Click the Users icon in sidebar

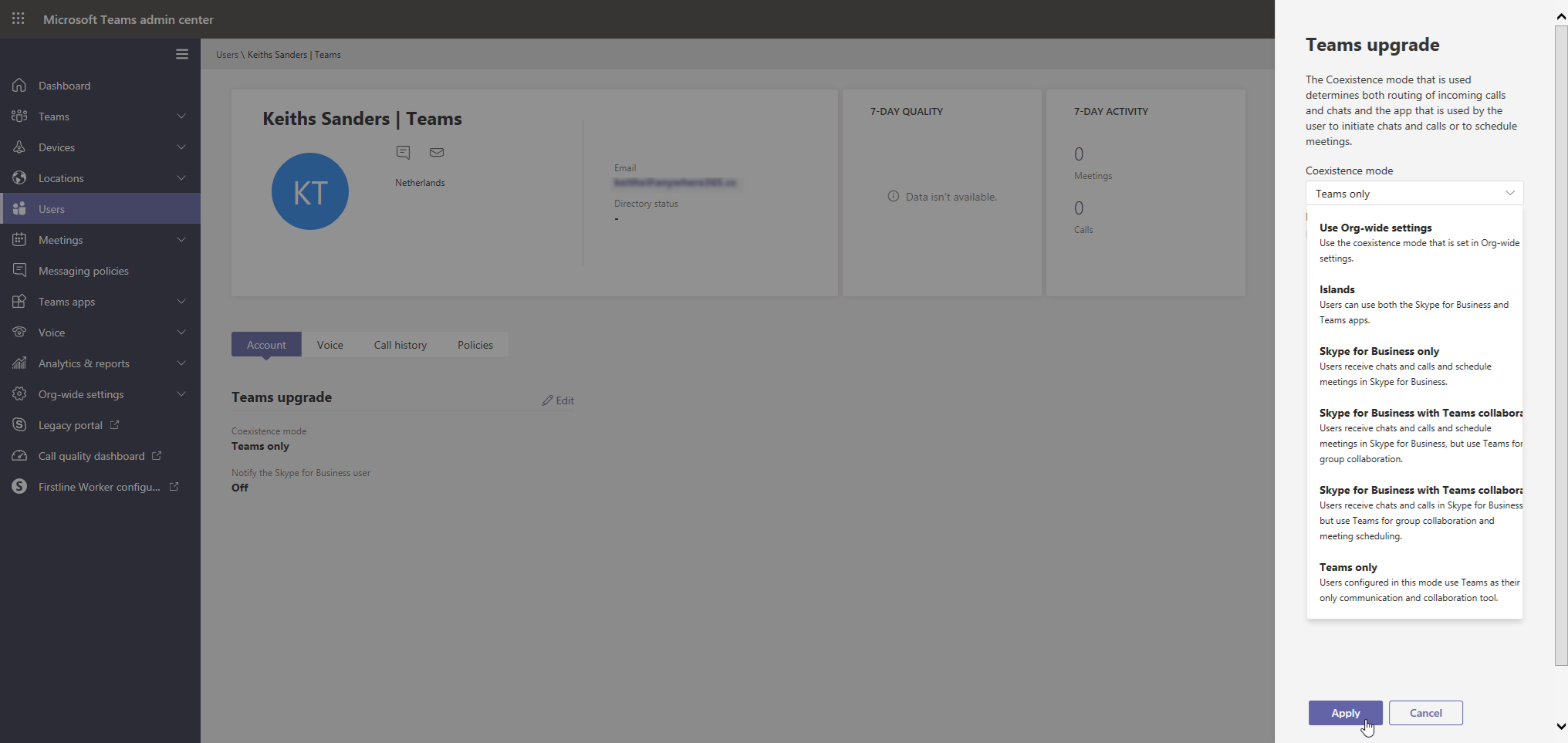click(19, 208)
